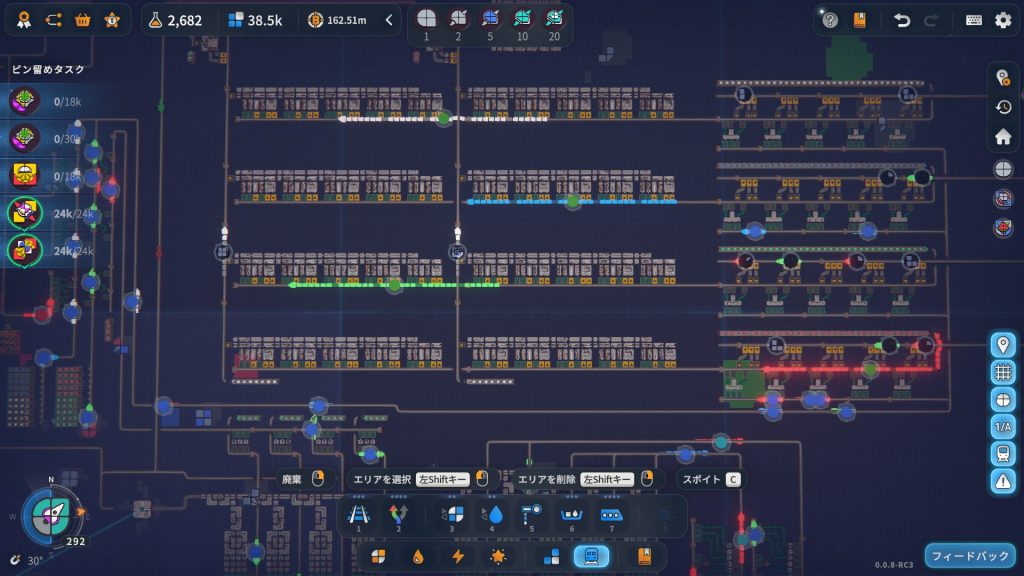Collapse the resource stats bar with arrow

[x=389, y=20]
